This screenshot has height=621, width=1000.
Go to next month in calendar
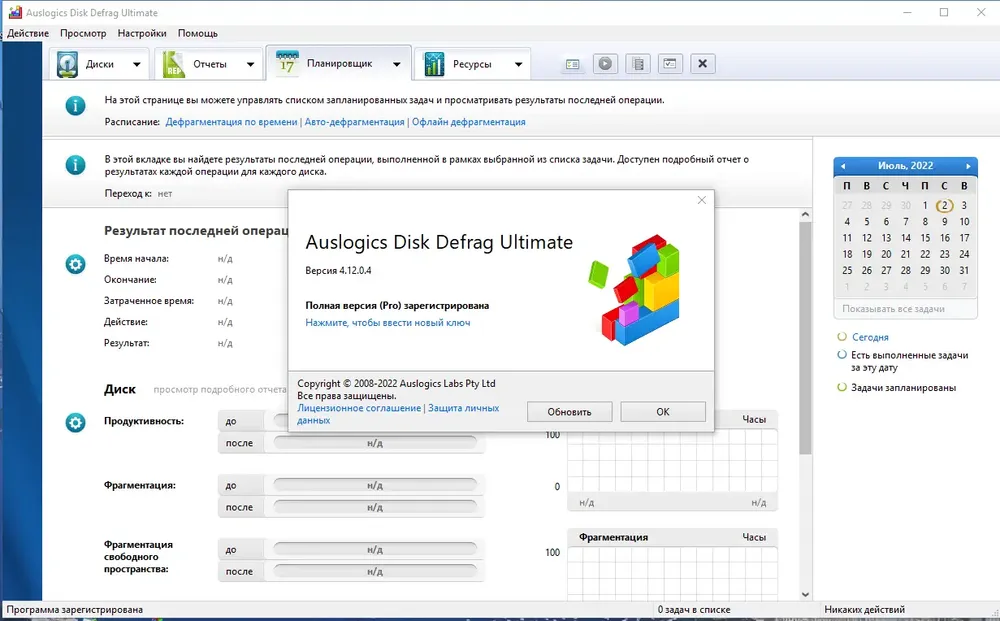coord(968,166)
